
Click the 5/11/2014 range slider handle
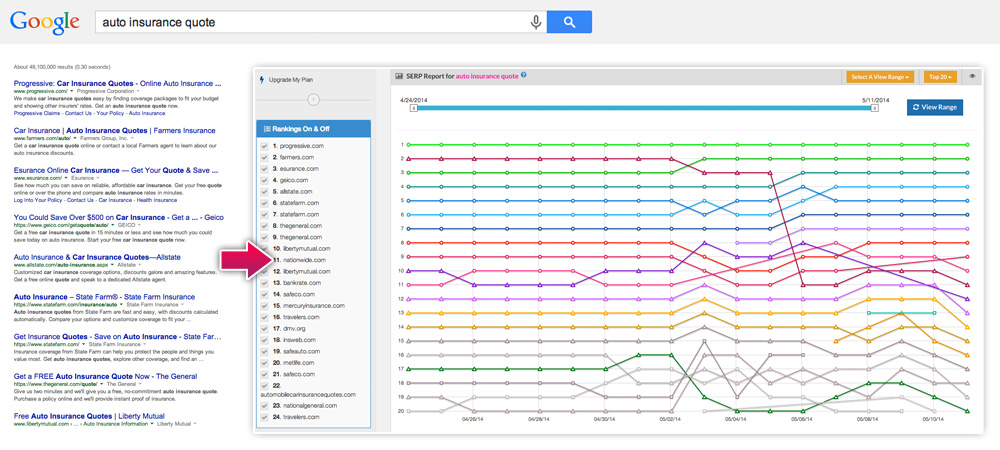874,108
